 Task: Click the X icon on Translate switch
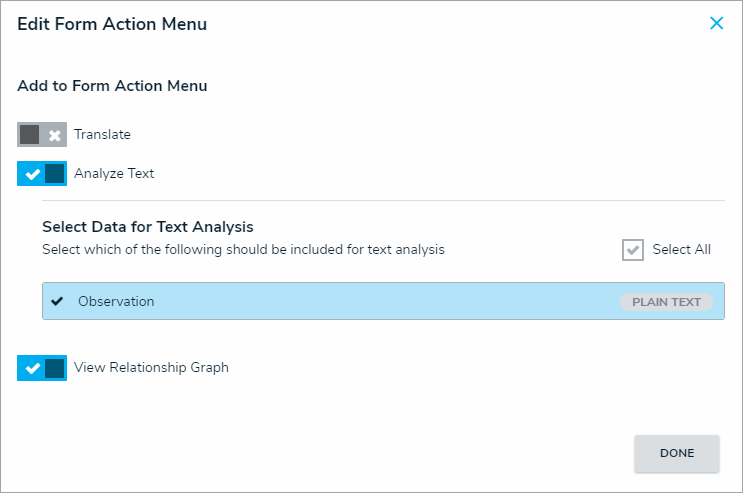[x=55, y=135]
